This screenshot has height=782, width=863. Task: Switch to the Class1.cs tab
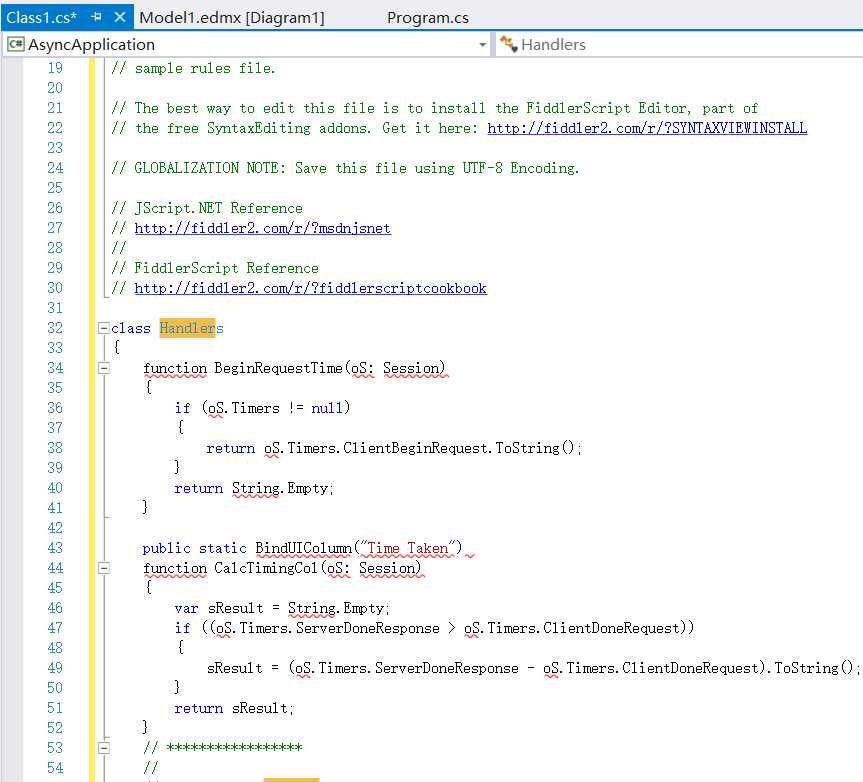[x=41, y=18]
